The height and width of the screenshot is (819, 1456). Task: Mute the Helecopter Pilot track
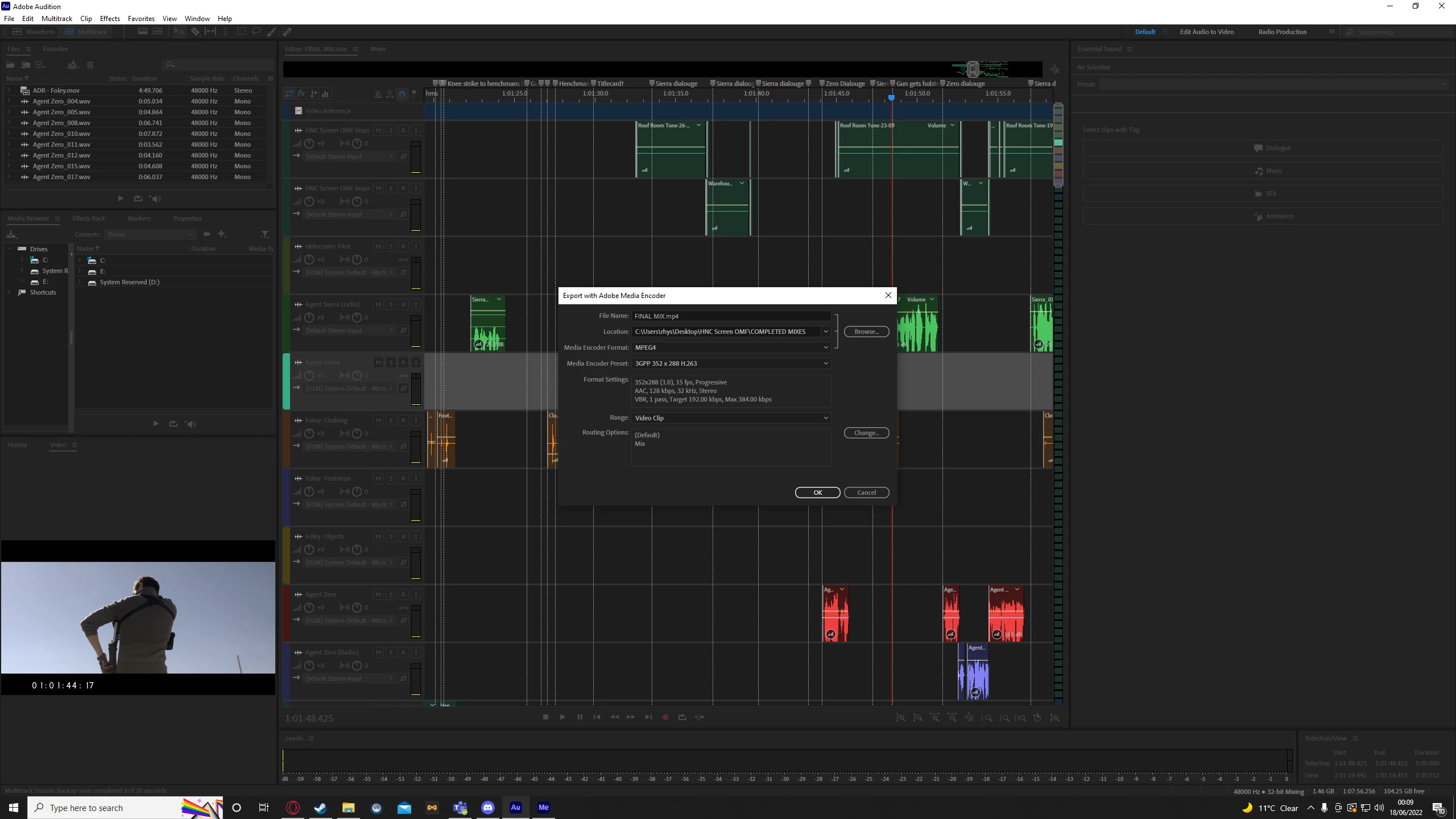click(x=378, y=246)
